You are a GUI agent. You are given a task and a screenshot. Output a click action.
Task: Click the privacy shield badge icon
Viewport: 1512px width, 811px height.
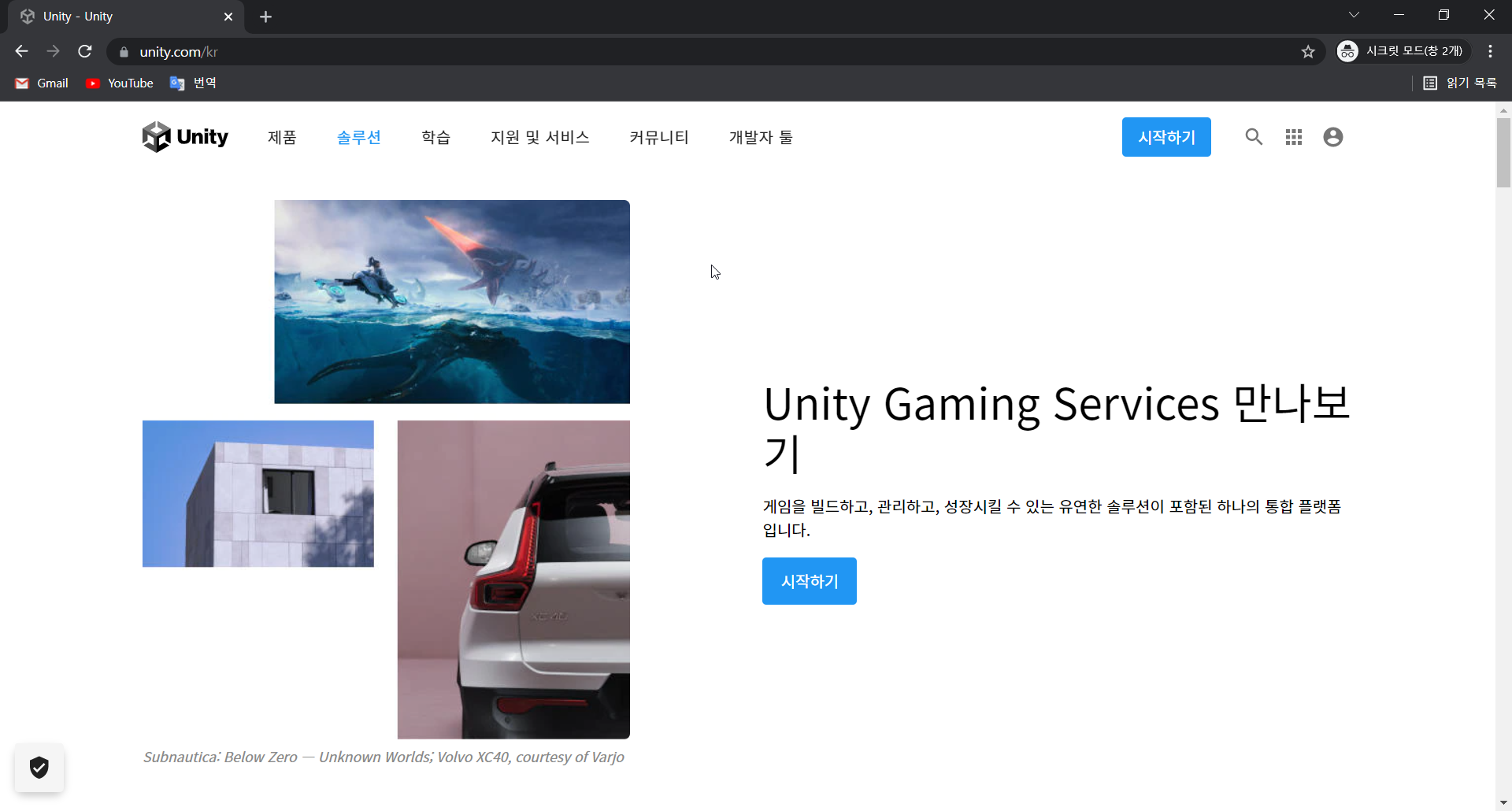39,767
